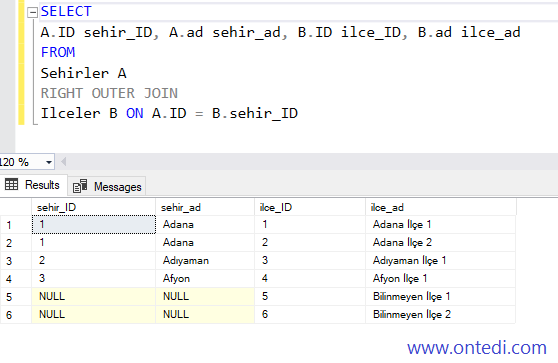Image resolution: width=558 pixels, height=363 pixels.
Task: Select the ilce_ad column header
Action: pyautogui.click(x=441, y=207)
